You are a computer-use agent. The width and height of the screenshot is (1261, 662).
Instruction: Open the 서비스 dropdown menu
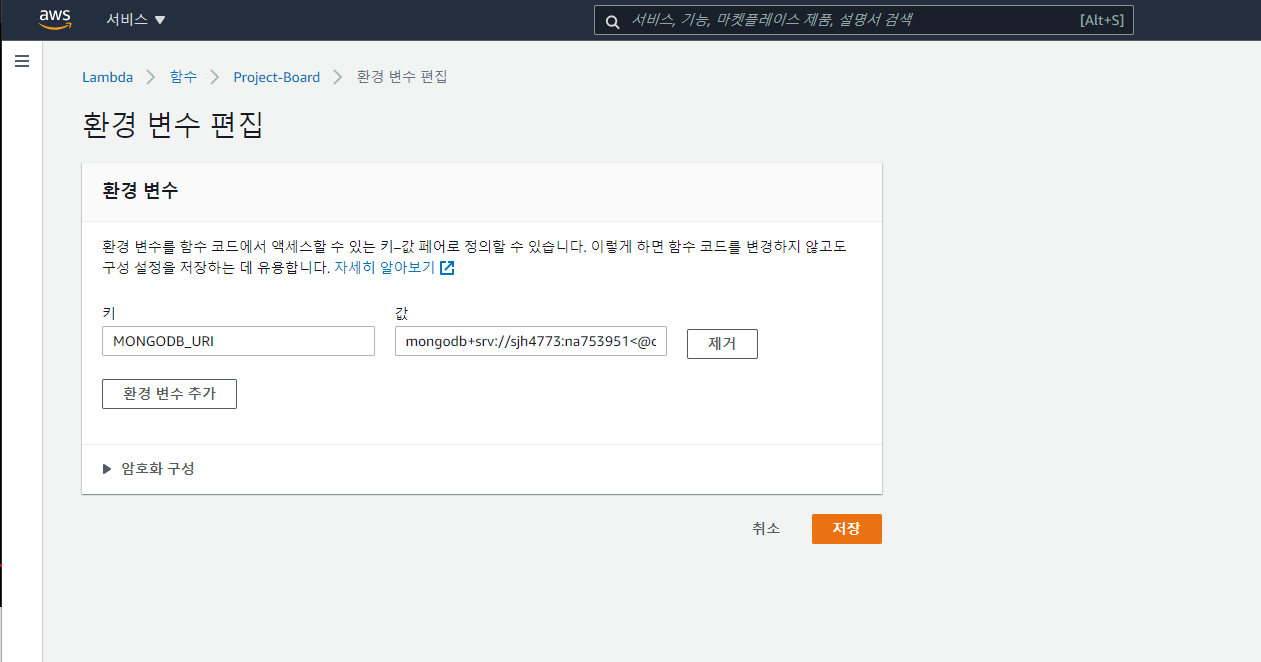pyautogui.click(x=135, y=20)
